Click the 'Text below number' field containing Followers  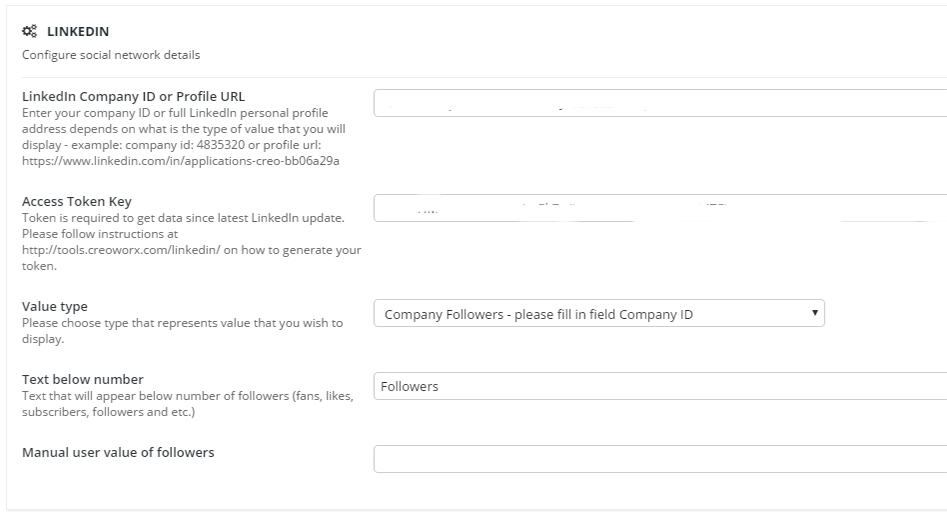pyautogui.click(x=660, y=386)
